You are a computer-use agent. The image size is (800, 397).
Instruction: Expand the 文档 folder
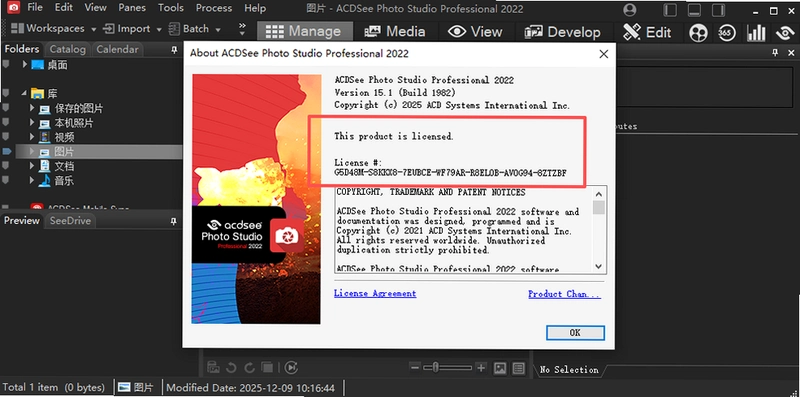point(32,166)
